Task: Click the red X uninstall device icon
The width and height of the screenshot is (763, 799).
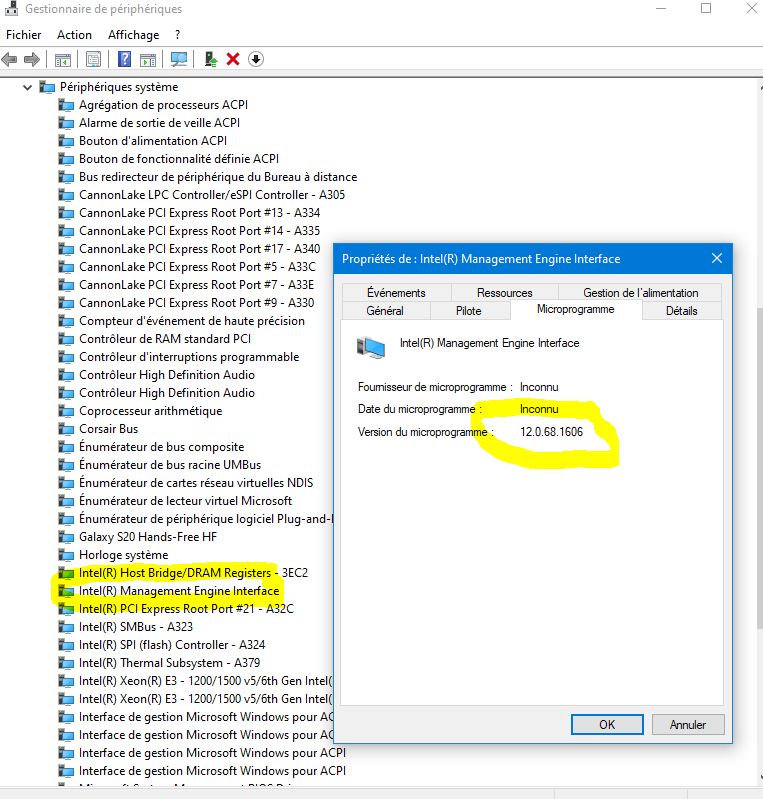Action: tap(233, 60)
